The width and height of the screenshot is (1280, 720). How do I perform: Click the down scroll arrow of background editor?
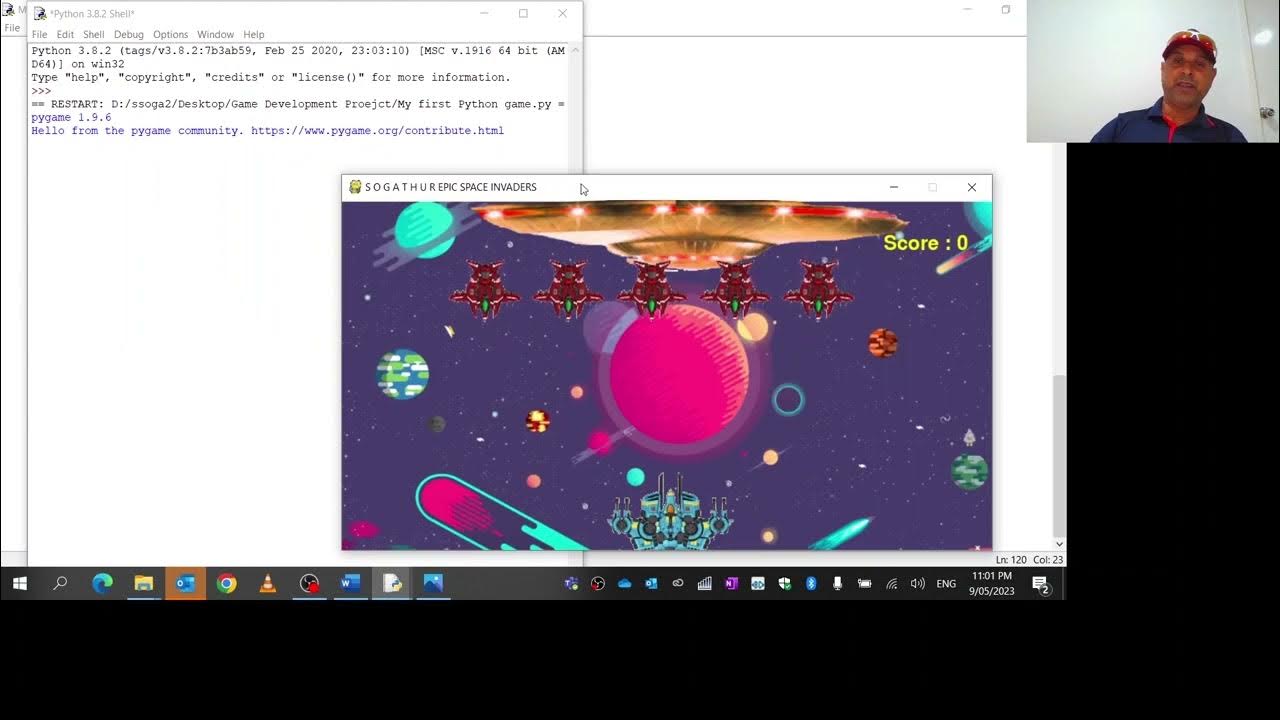point(1060,544)
